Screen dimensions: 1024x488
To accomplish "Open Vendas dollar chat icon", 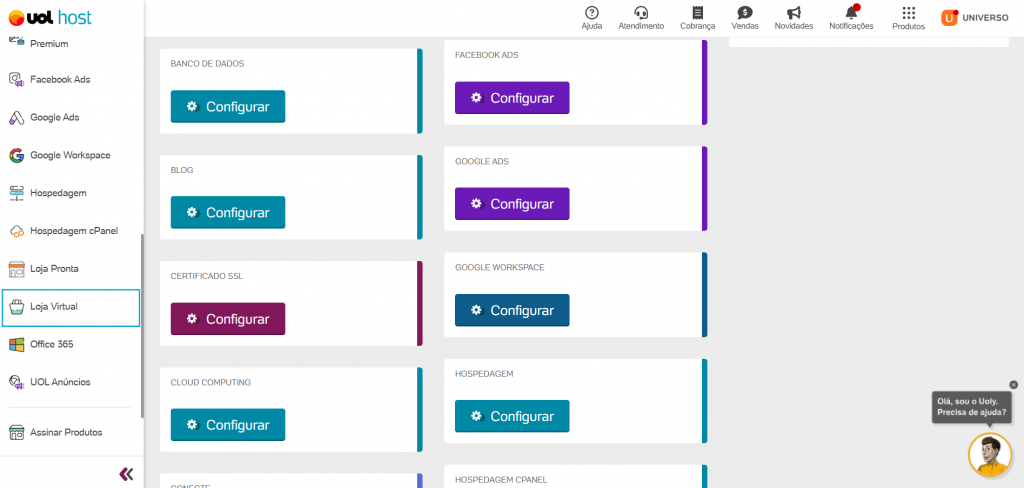I will pos(744,12).
